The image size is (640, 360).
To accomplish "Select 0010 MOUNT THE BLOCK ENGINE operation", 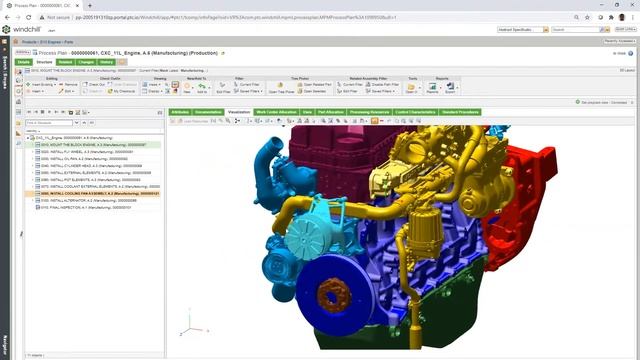I will click(x=93, y=145).
